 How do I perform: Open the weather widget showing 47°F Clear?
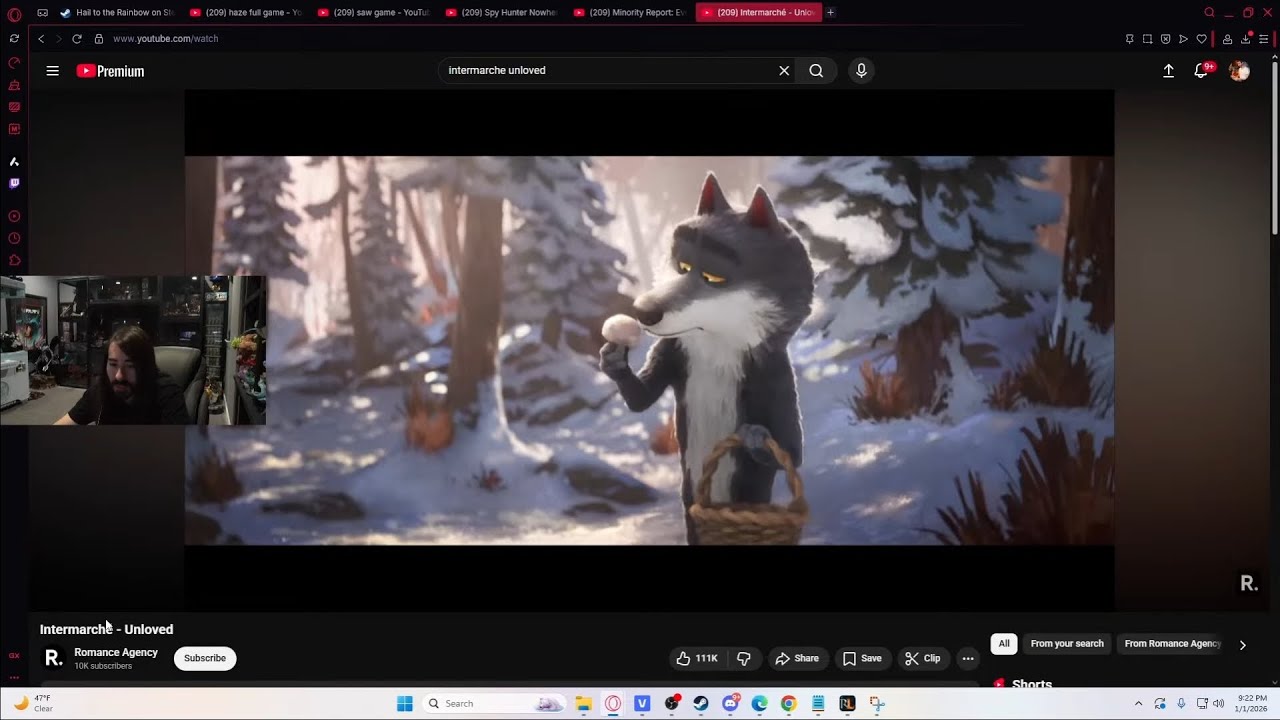click(33, 703)
